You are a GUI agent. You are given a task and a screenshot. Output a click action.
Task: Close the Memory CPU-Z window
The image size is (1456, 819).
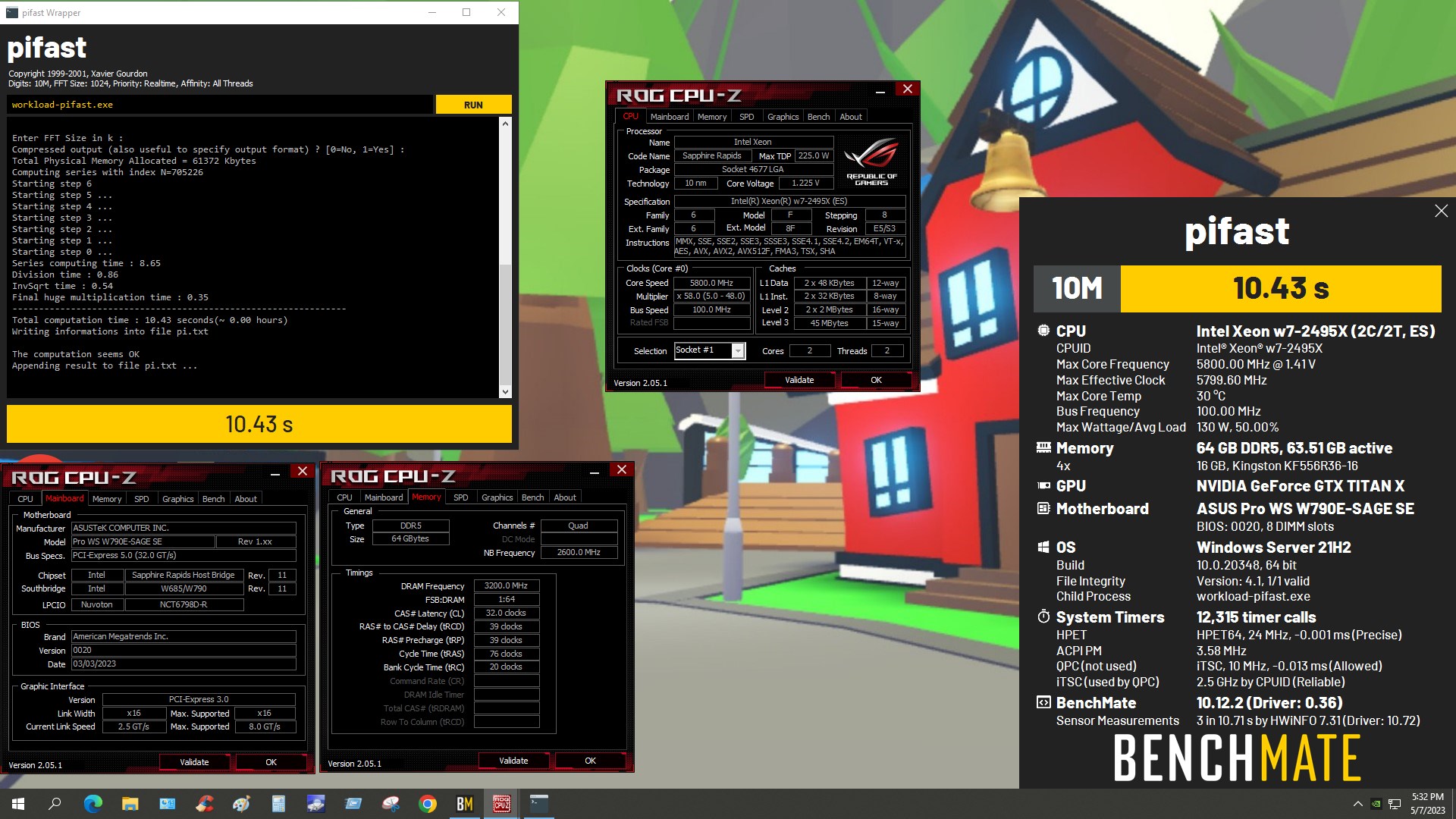click(621, 470)
